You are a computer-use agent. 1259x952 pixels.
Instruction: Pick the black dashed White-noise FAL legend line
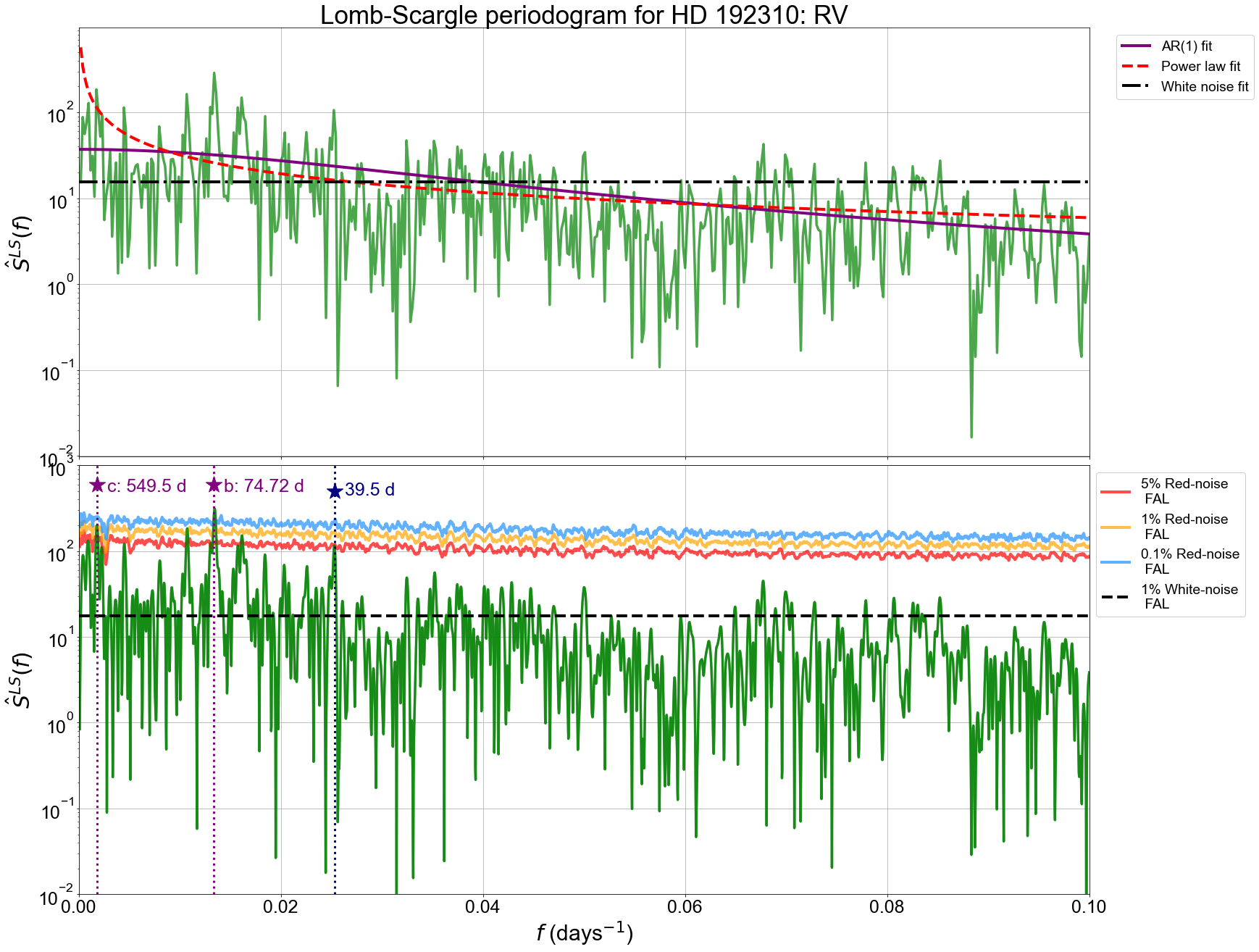pos(1116,598)
